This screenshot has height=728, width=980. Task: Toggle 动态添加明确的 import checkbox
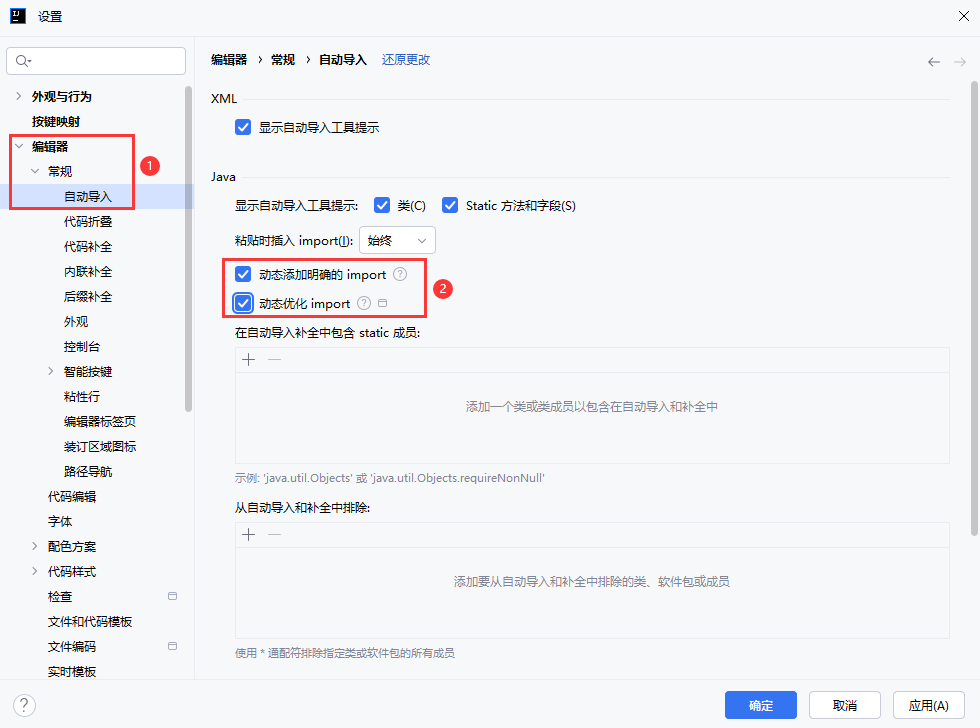click(x=243, y=274)
